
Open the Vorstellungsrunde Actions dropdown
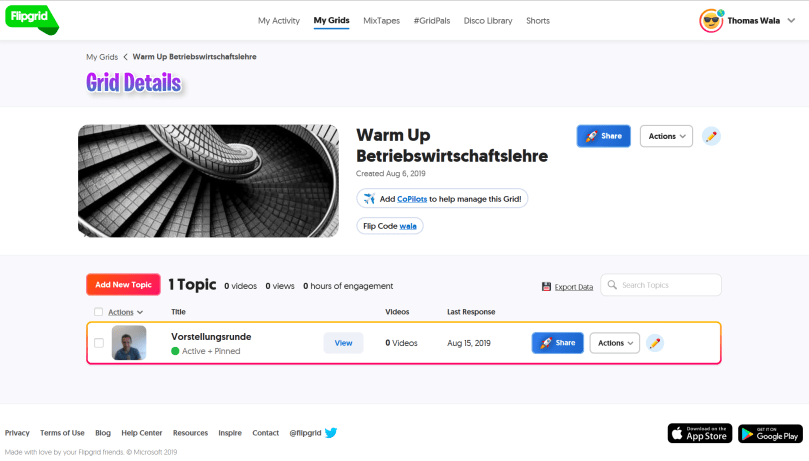[x=614, y=343]
